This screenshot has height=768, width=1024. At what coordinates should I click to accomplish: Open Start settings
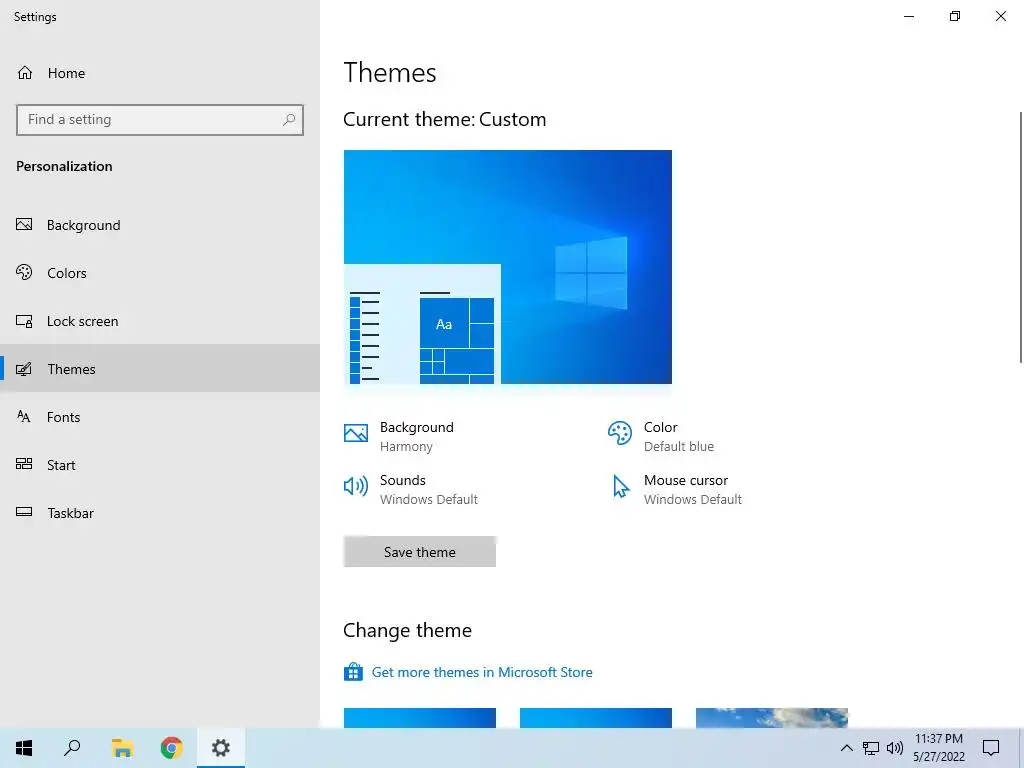click(160, 465)
